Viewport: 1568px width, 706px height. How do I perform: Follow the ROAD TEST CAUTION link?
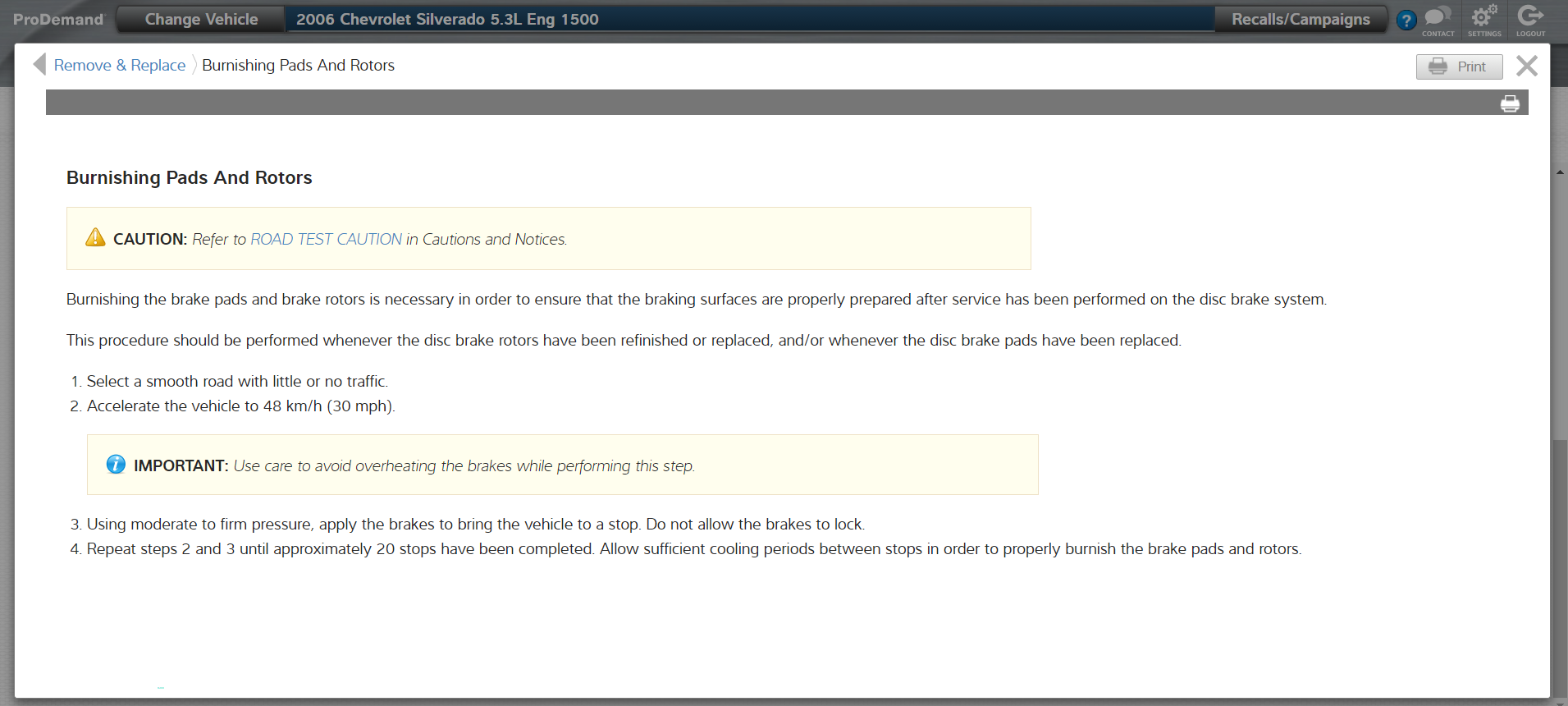point(326,239)
